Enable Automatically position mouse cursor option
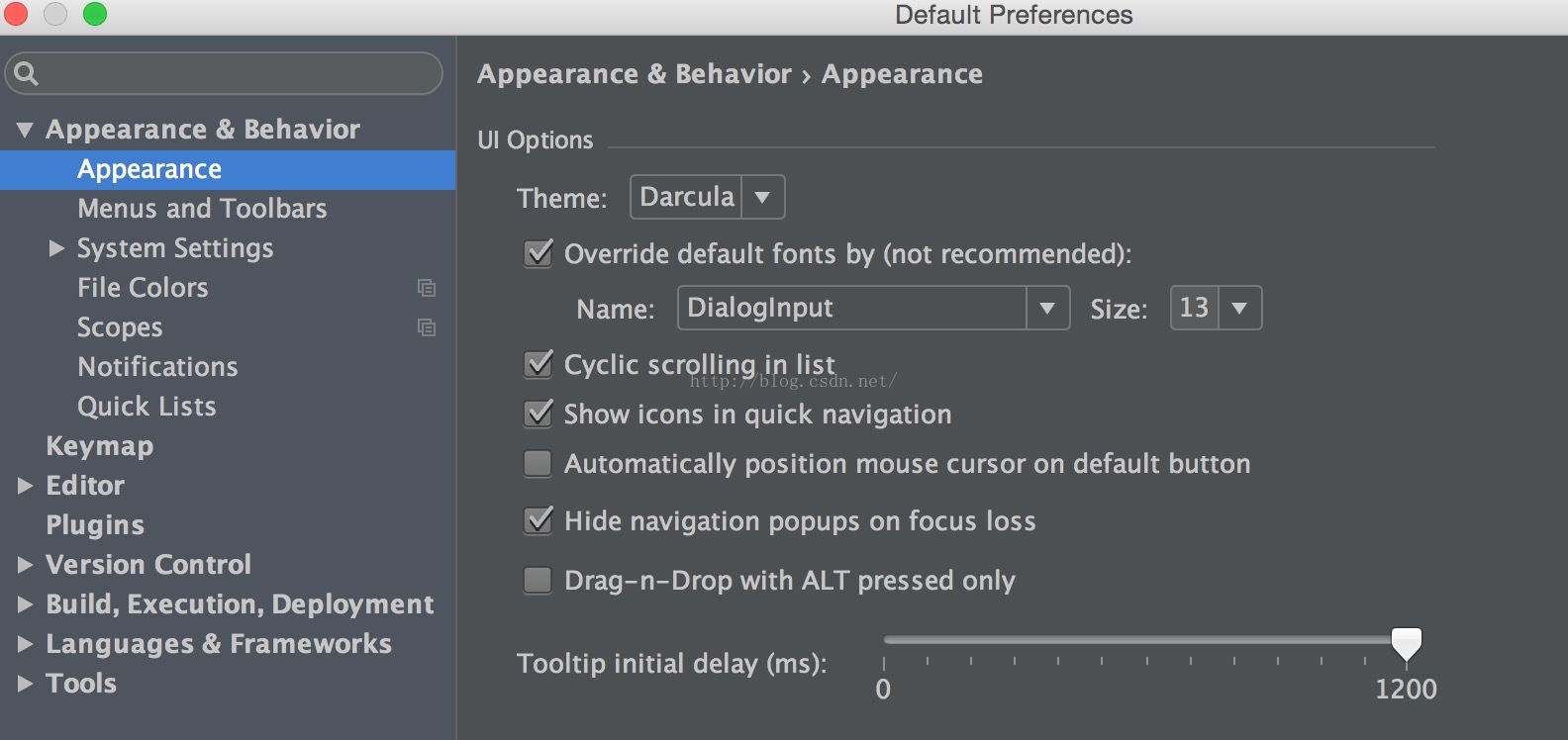Viewport: 1568px width, 740px height. 538,463
